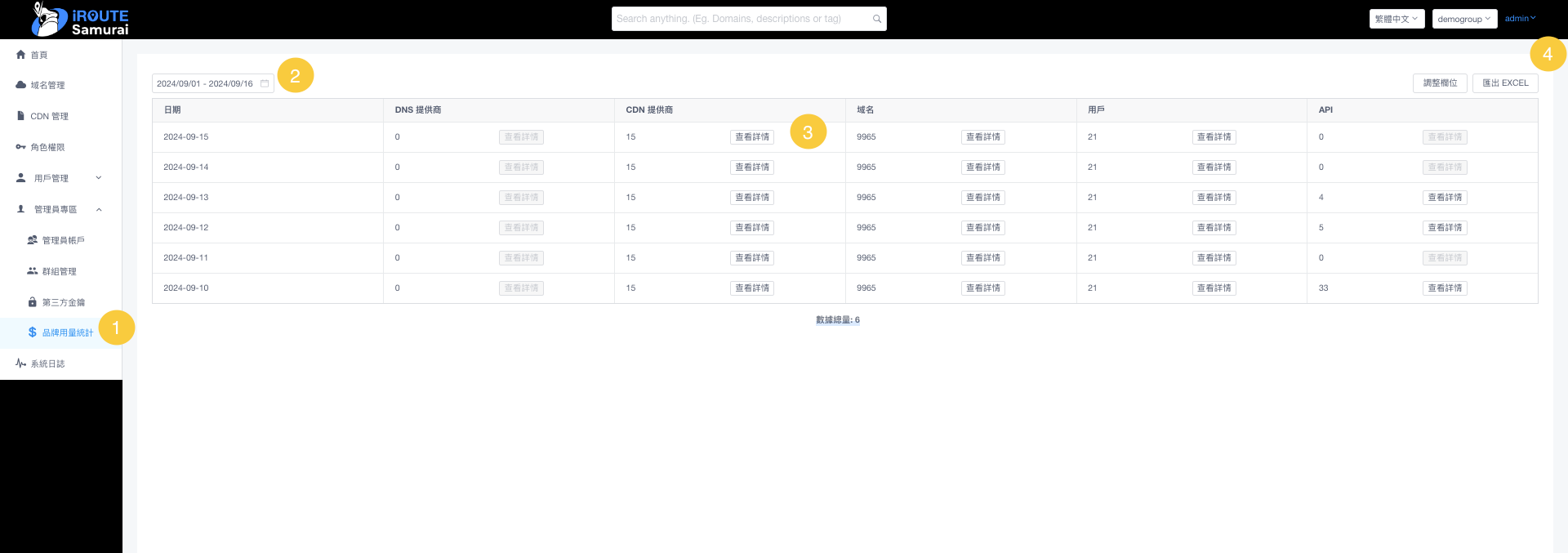Open the 繁體中文 language dropdown
Image resolution: width=1568 pixels, height=553 pixels.
coord(1396,19)
